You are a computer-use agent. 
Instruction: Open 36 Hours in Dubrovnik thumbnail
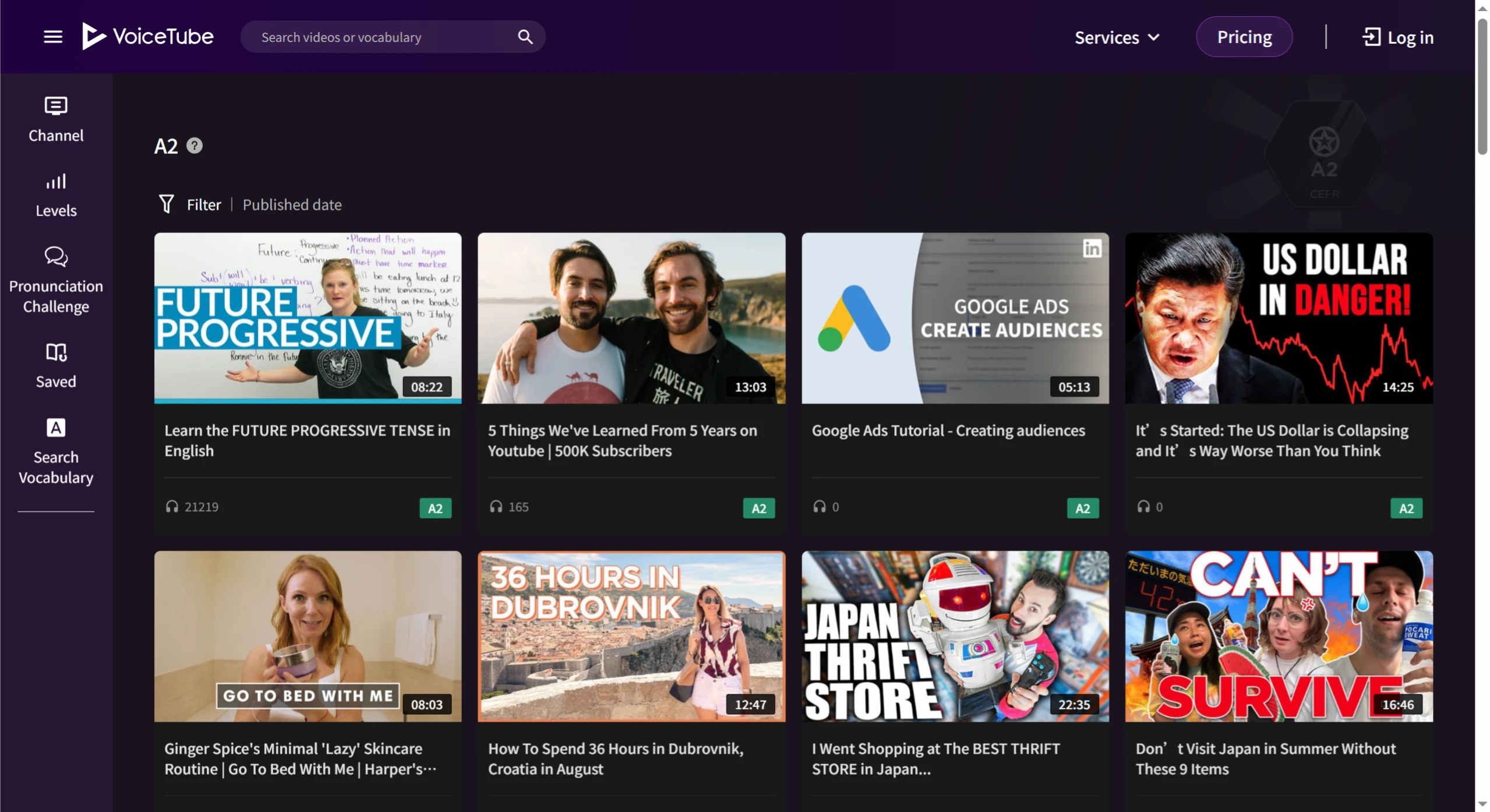point(631,636)
